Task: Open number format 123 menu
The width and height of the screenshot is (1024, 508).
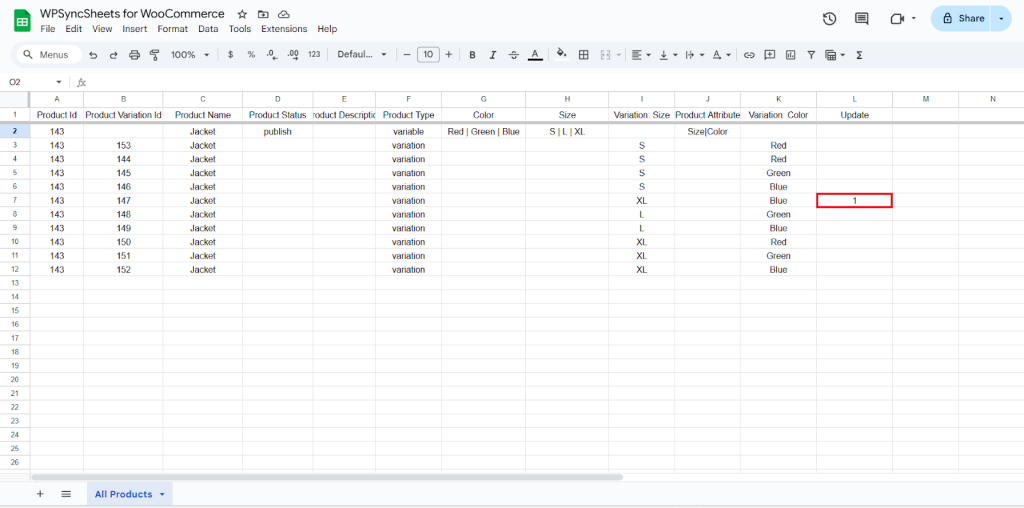Action: 314,55
